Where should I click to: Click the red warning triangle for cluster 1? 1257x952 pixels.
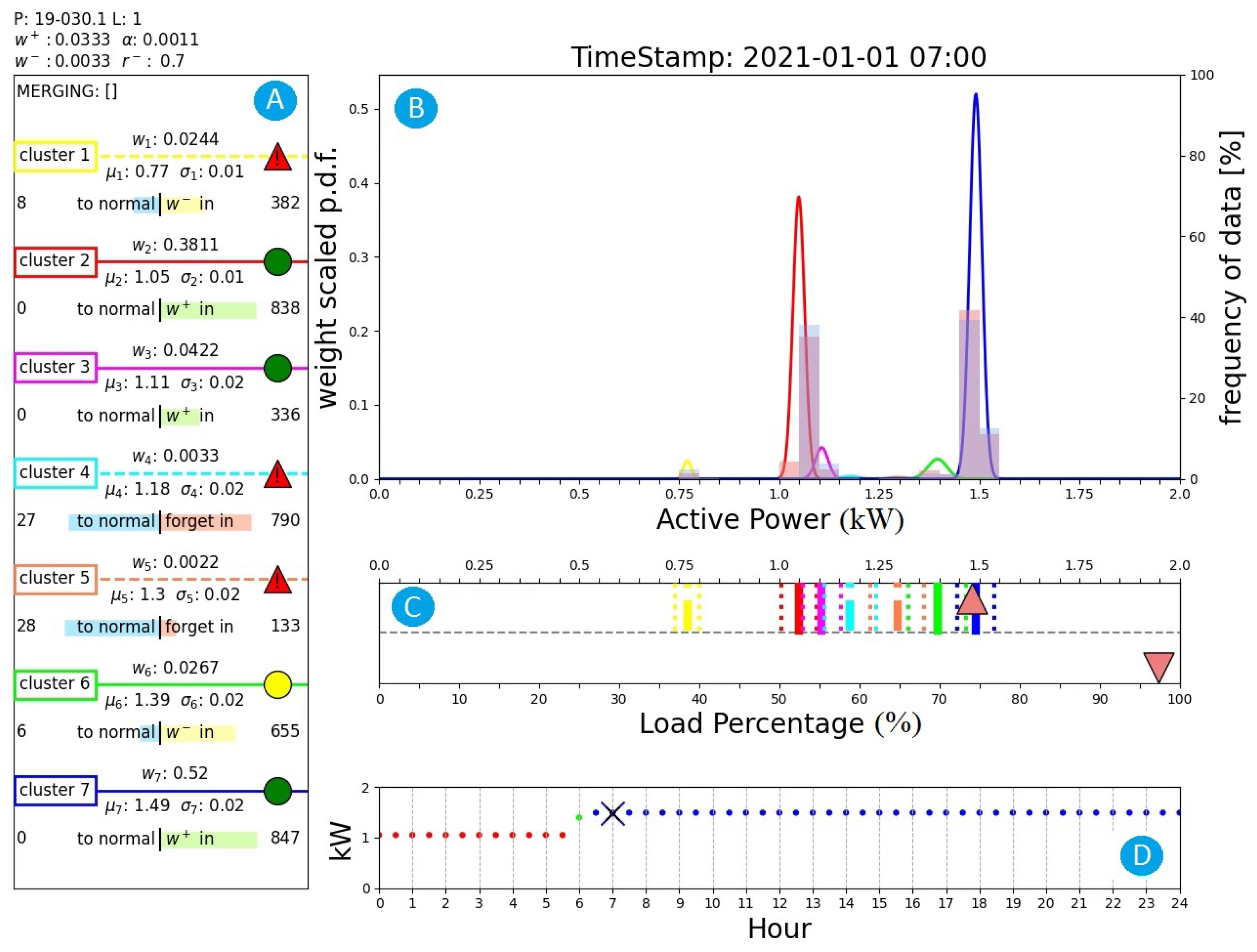pyautogui.click(x=277, y=159)
